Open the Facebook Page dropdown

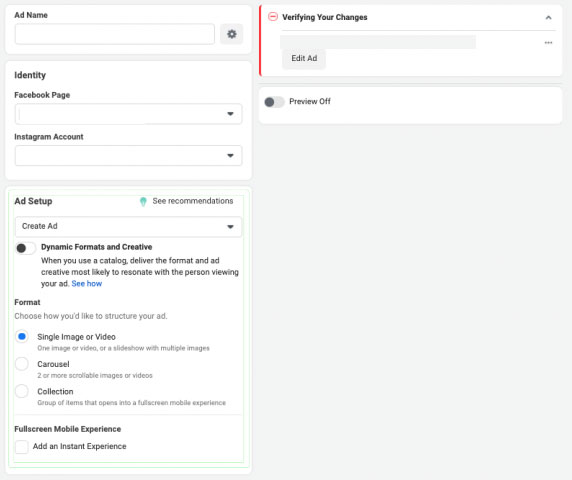[x=128, y=114]
